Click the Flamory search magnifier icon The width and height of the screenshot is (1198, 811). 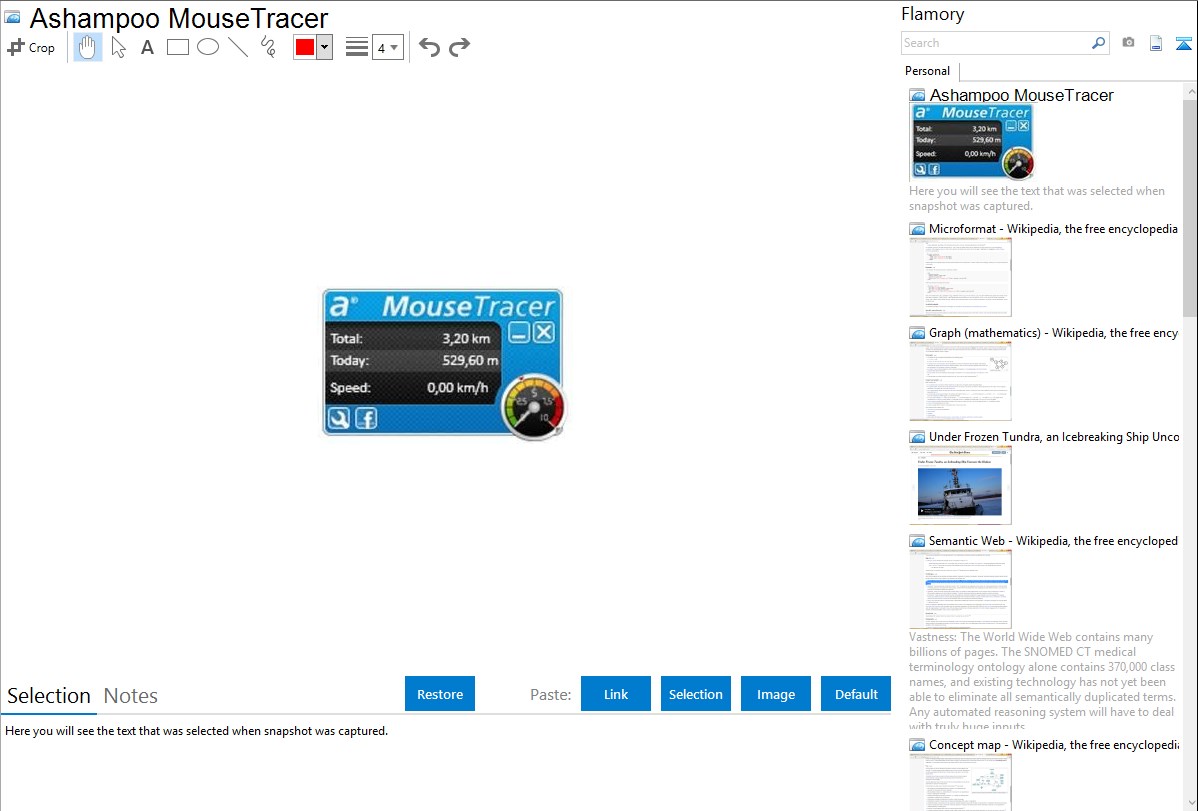[x=1099, y=43]
